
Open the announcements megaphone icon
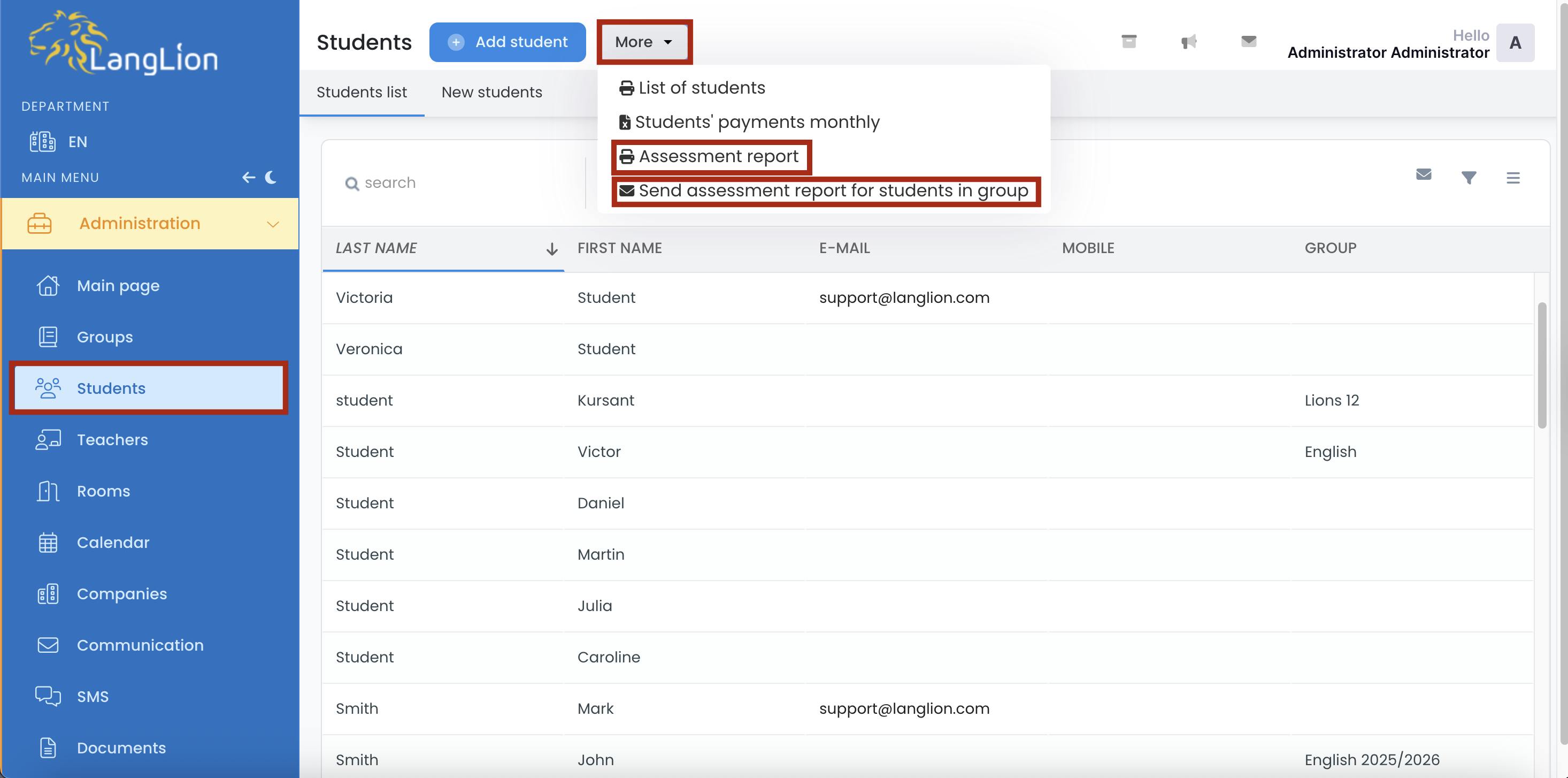[1188, 41]
